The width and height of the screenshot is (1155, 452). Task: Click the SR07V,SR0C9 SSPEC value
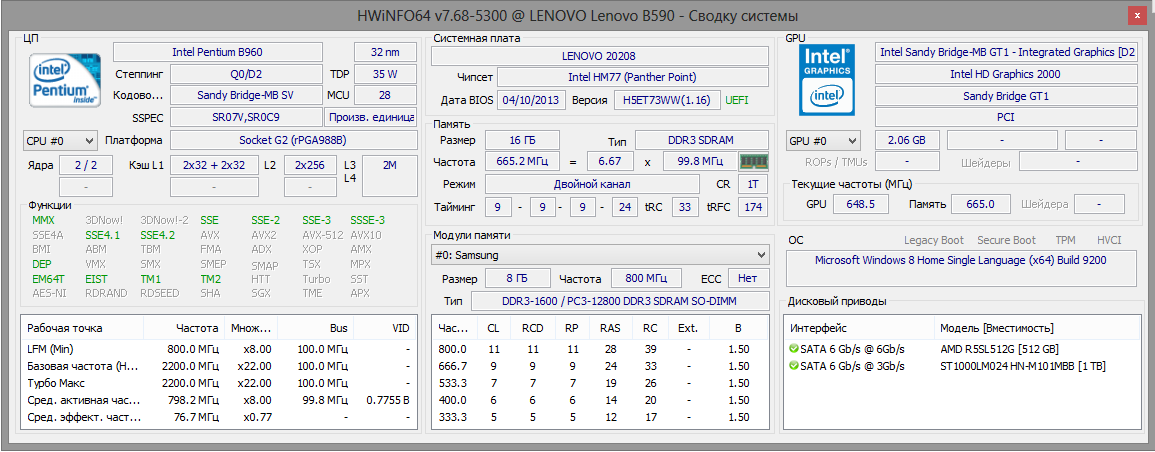(x=246, y=117)
